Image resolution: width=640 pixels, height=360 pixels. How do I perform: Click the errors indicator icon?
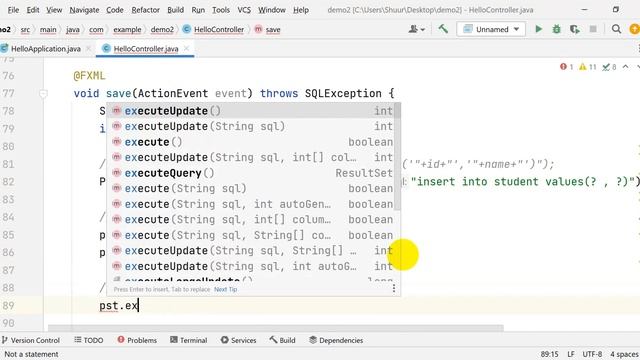(566, 67)
